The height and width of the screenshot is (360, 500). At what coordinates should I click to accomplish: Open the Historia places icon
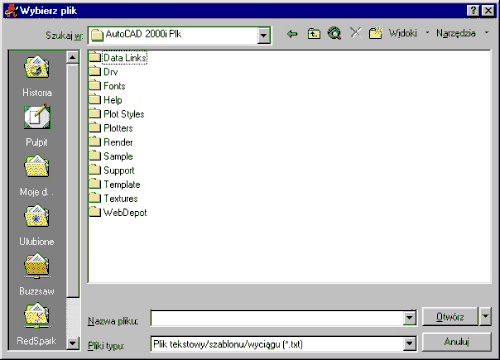pyautogui.click(x=37, y=67)
